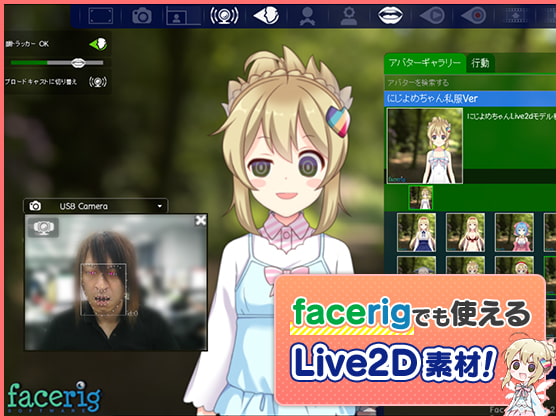Toggle the face tracker icon in top toolbar

click(x=266, y=16)
